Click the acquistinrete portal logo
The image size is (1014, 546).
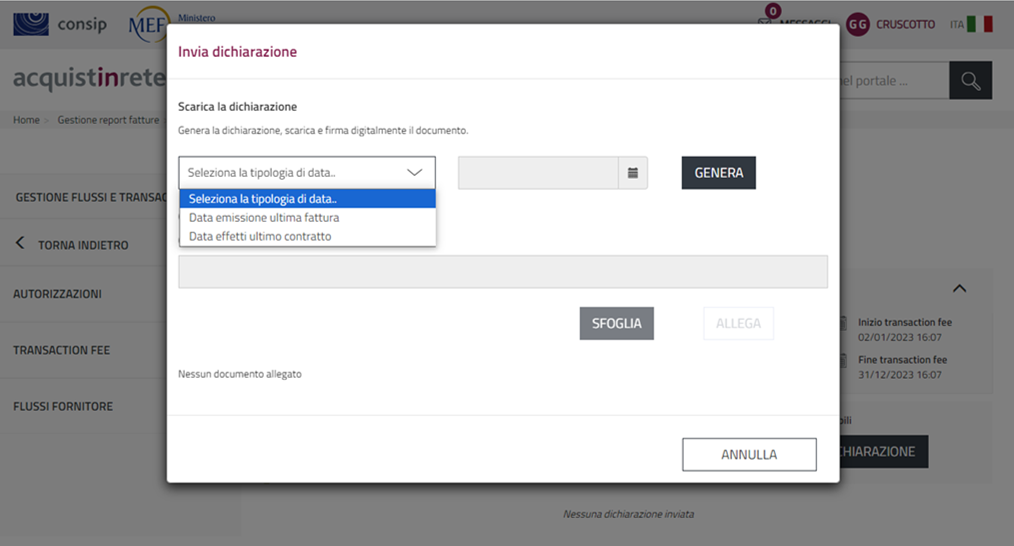(x=84, y=80)
